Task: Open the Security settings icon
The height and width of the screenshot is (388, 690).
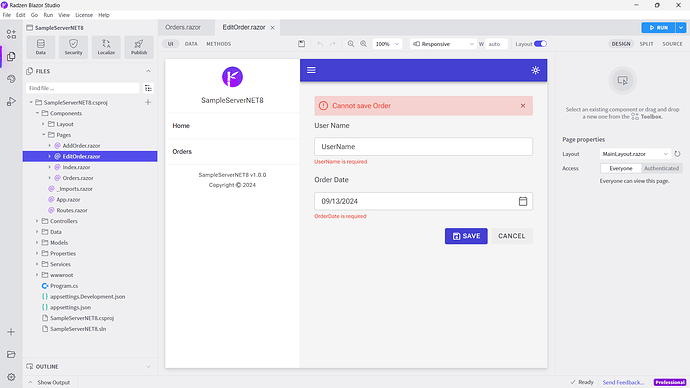Action: pyautogui.click(x=73, y=47)
